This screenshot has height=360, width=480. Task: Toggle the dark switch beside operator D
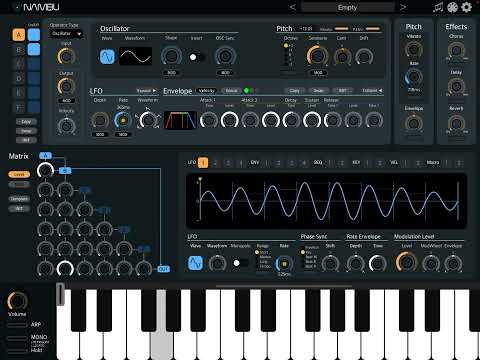click(x=34, y=79)
